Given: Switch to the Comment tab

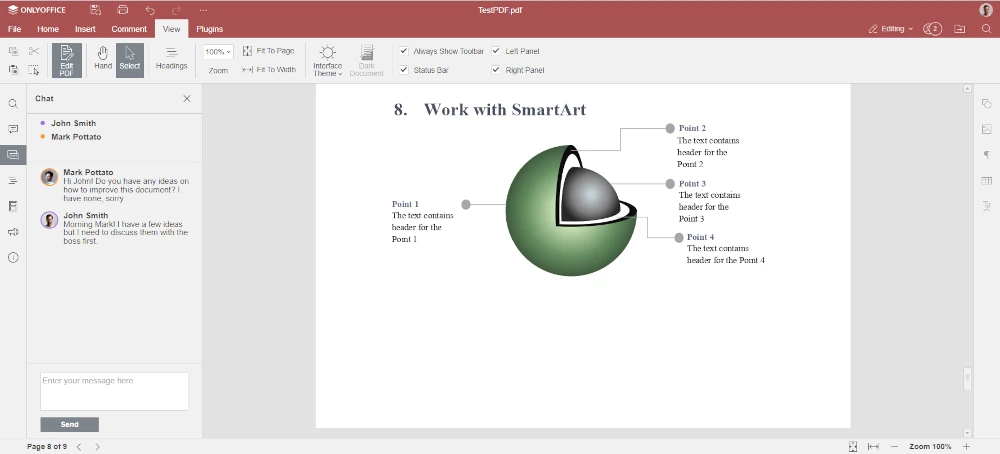Looking at the screenshot, I should point(129,29).
